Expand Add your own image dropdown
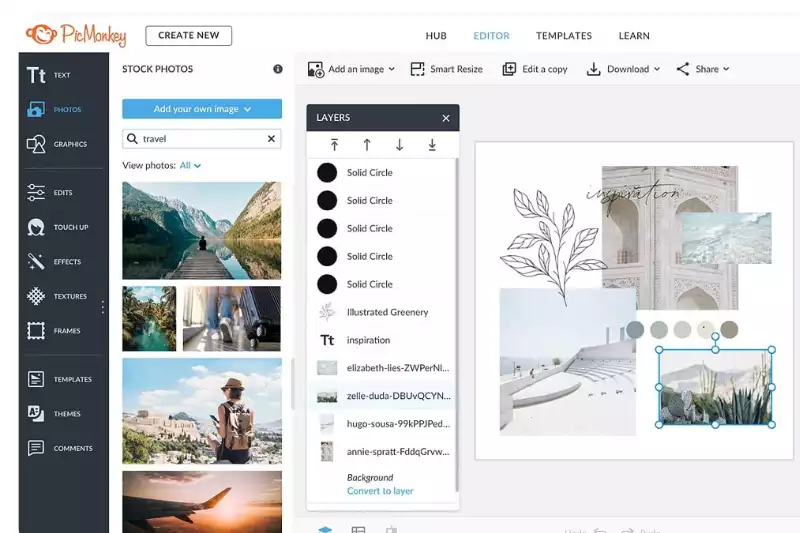Viewport: 800px width, 533px height. click(x=202, y=109)
